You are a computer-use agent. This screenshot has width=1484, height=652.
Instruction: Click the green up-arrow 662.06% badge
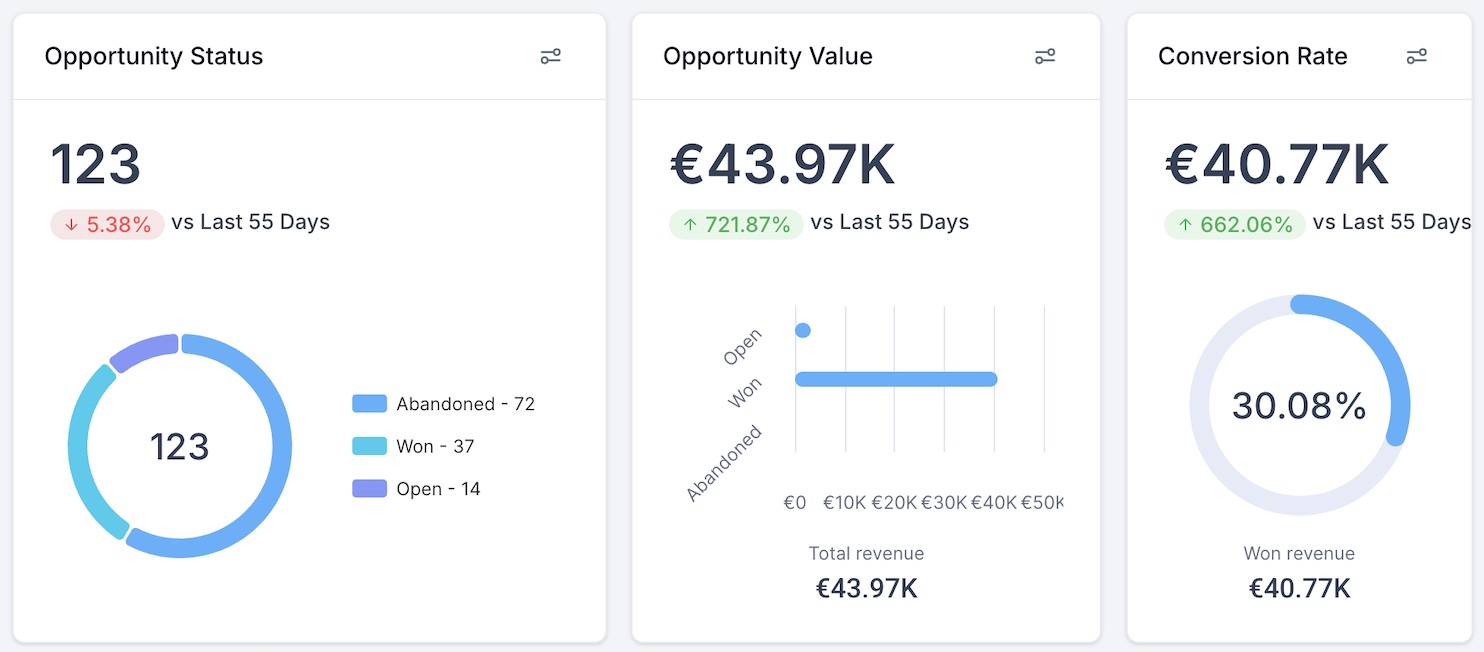tap(1235, 224)
